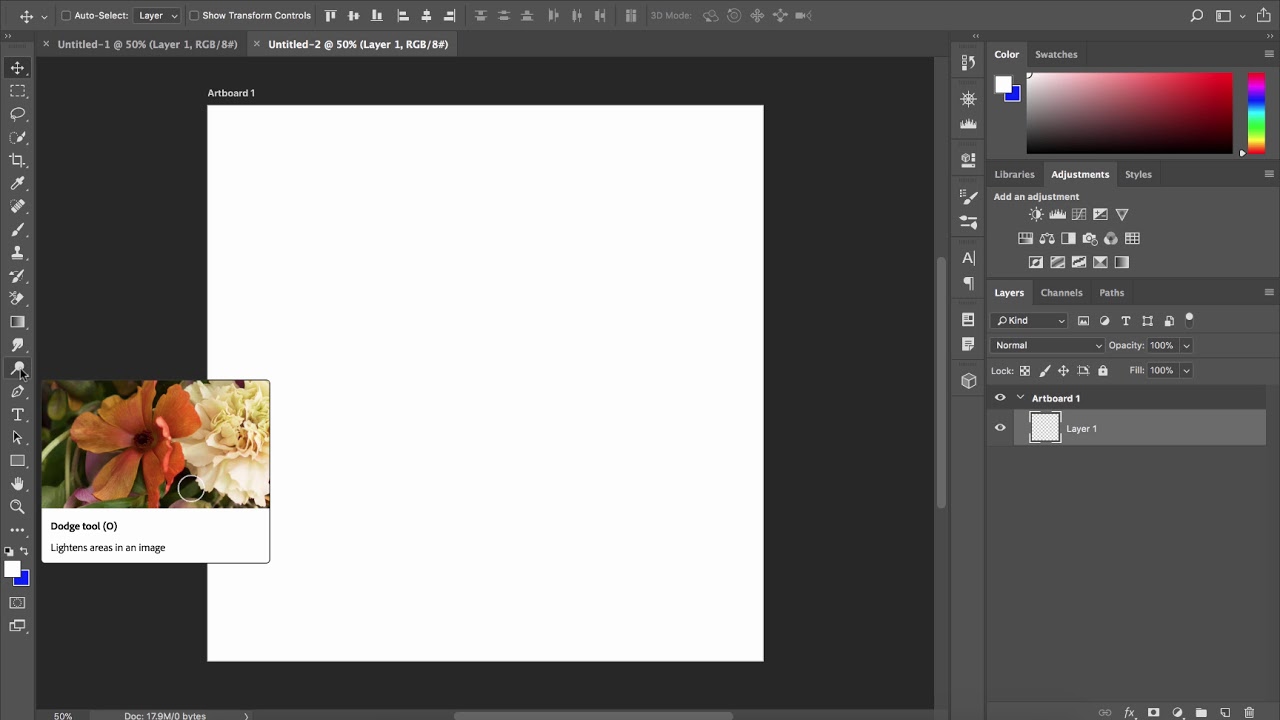1280x720 pixels.
Task: Switch to the Paths tab
Action: coord(1111,292)
